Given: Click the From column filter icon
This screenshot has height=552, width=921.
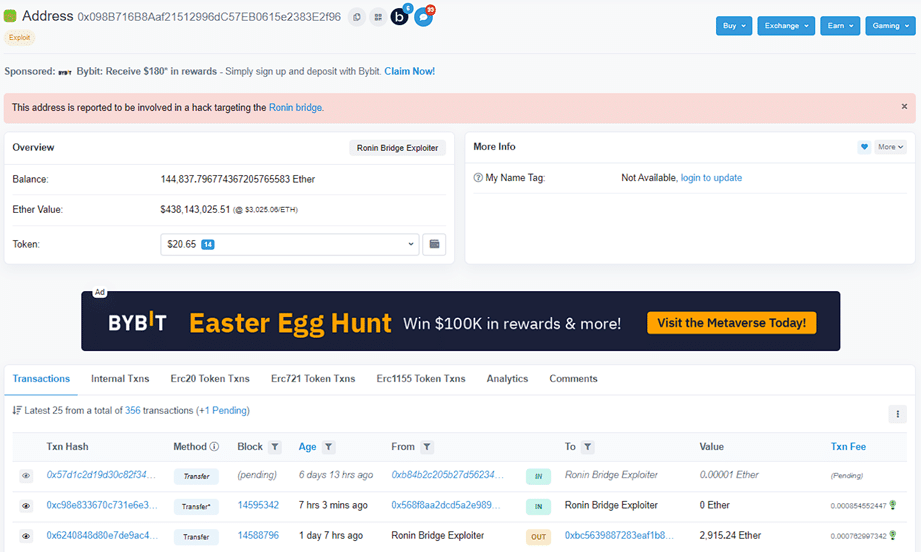Looking at the screenshot, I should click(x=427, y=447).
